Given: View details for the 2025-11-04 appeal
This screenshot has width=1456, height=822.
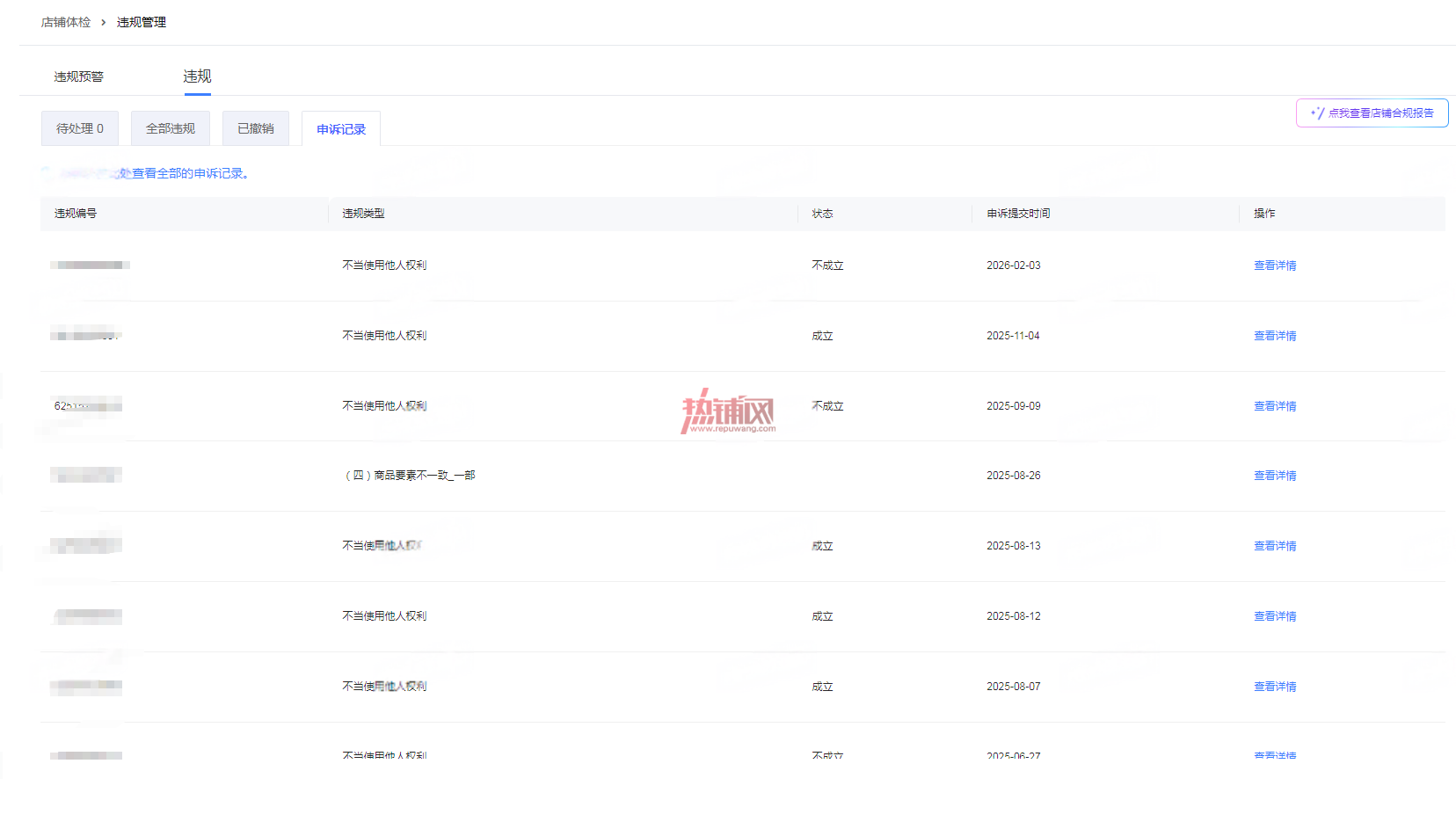Looking at the screenshot, I should click(x=1275, y=336).
